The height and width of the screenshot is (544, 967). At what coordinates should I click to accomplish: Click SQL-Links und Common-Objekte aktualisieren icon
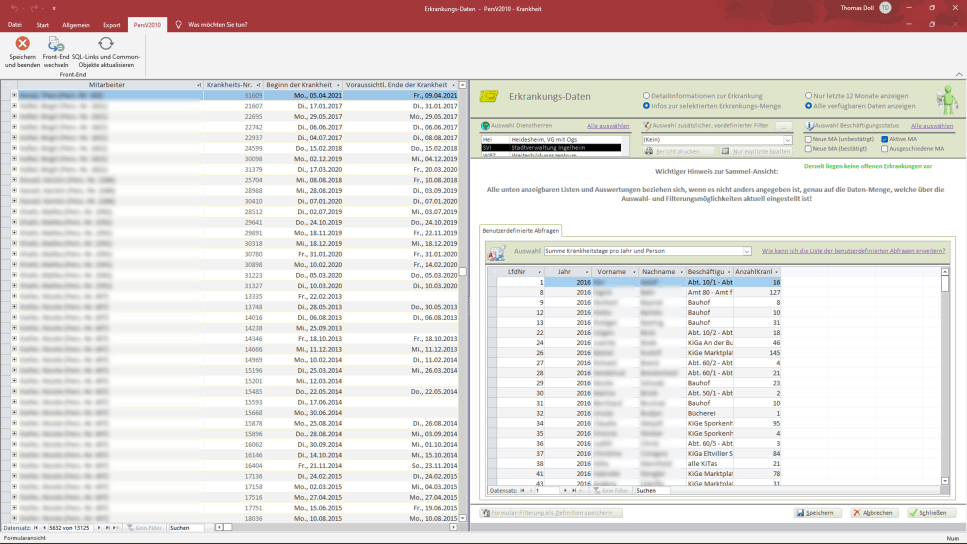(105, 44)
